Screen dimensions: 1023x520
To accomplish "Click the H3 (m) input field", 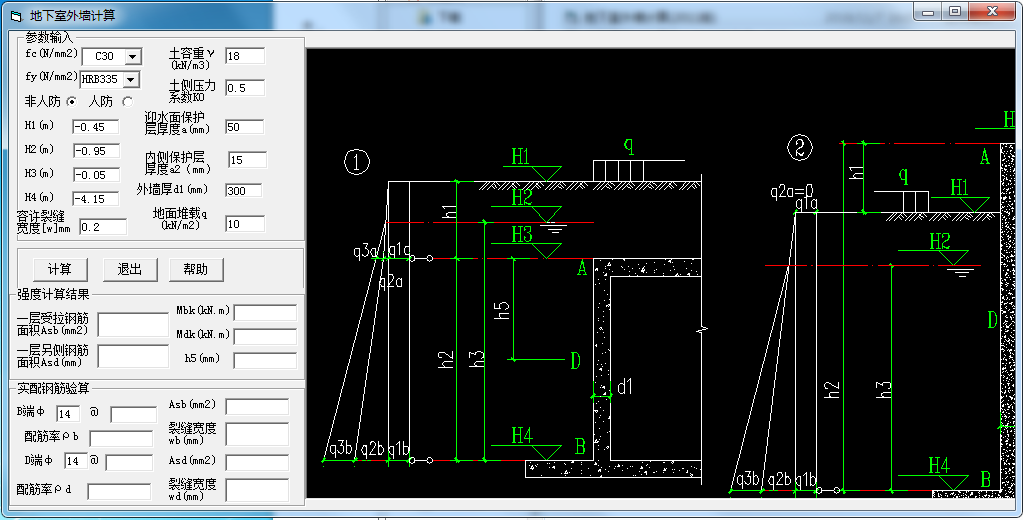I will pyautogui.click(x=96, y=175).
